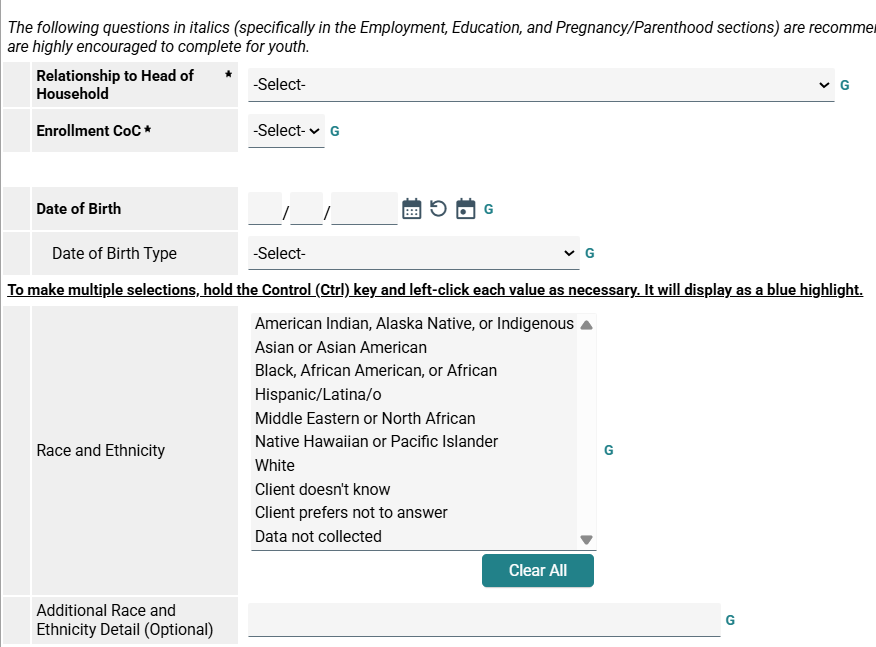This screenshot has height=647, width=876.
Task: Open the Date of Birth Type dropdown
Action: (414, 254)
